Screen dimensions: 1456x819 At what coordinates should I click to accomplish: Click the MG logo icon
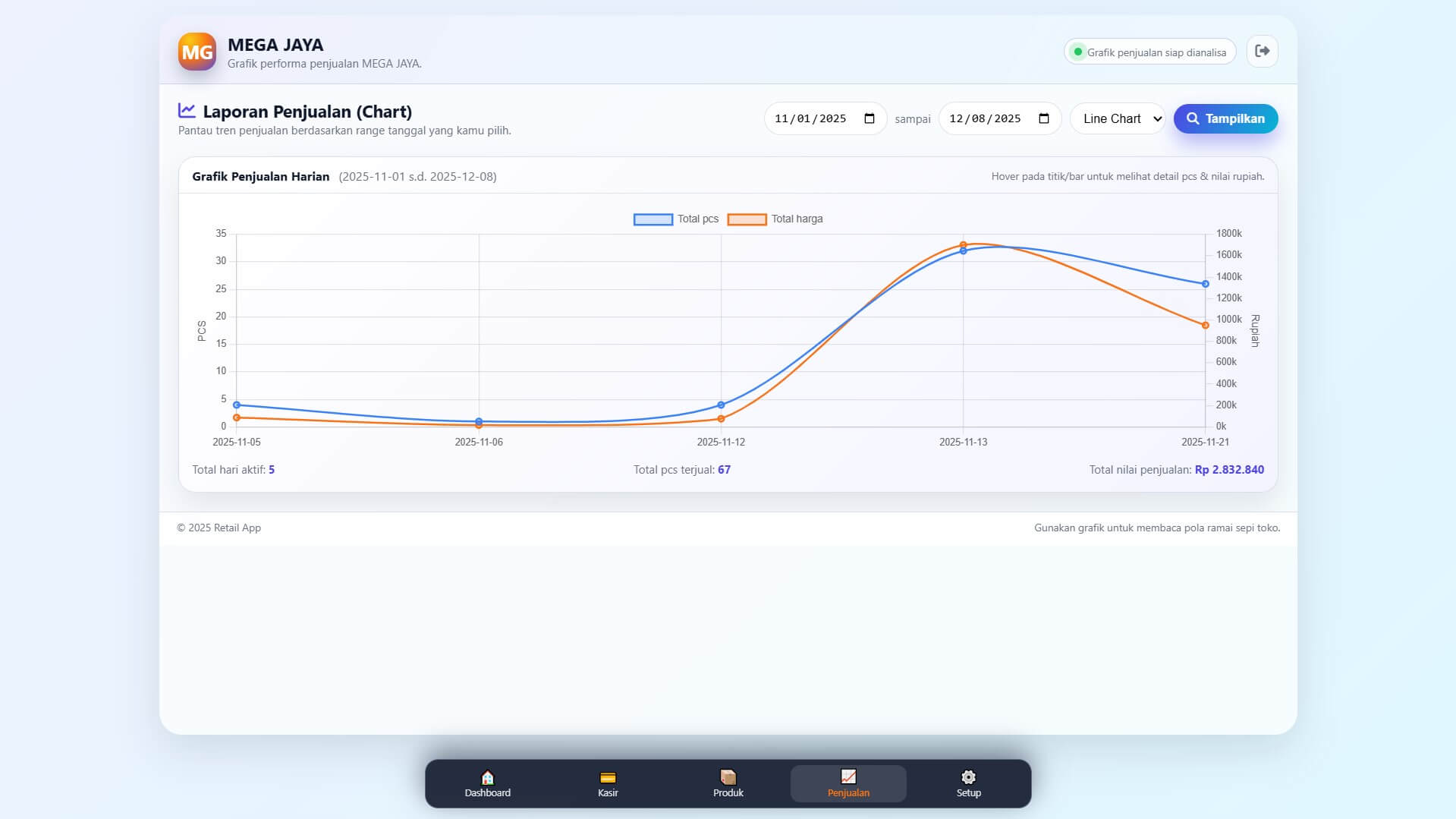point(197,52)
